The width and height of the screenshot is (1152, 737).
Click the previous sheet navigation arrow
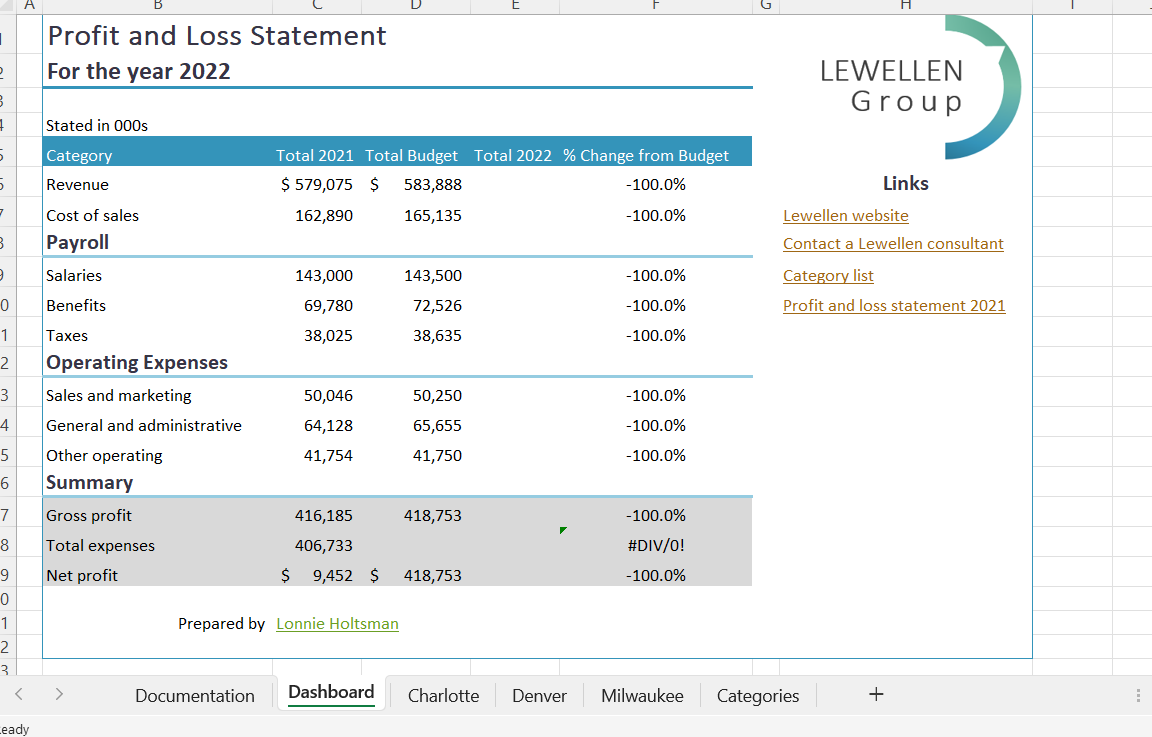[19, 694]
